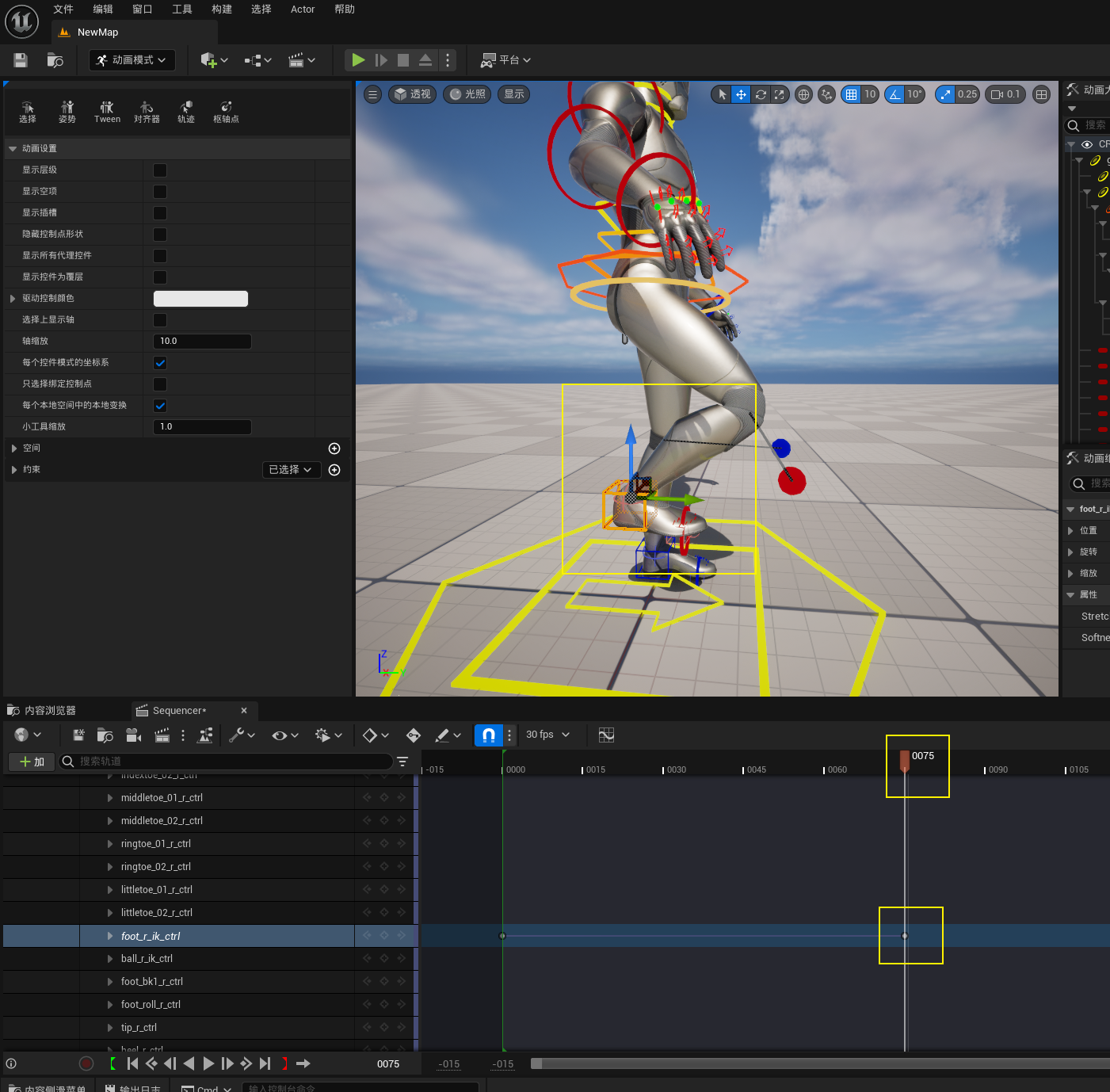This screenshot has height=1092, width=1110.
Task: Open the Sequencer curve editor icon
Action: (x=606, y=735)
